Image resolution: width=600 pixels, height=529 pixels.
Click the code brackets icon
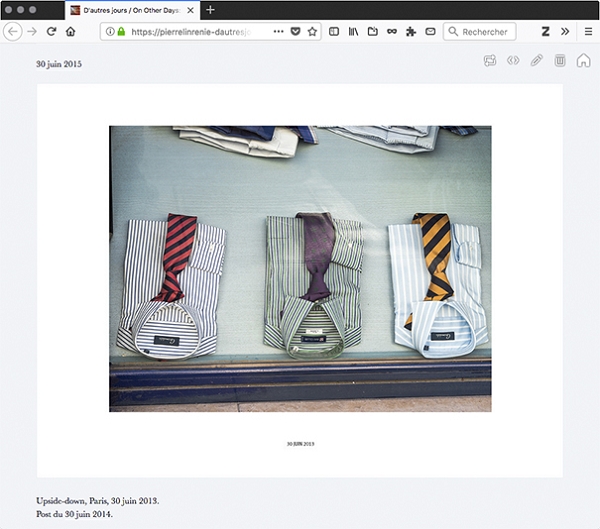[513, 61]
